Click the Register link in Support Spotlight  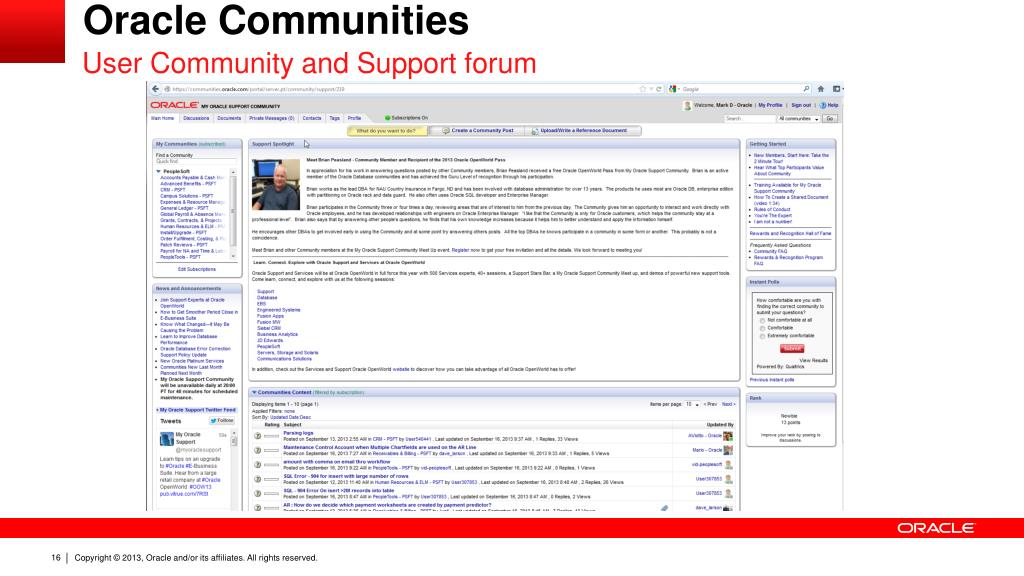coord(460,250)
